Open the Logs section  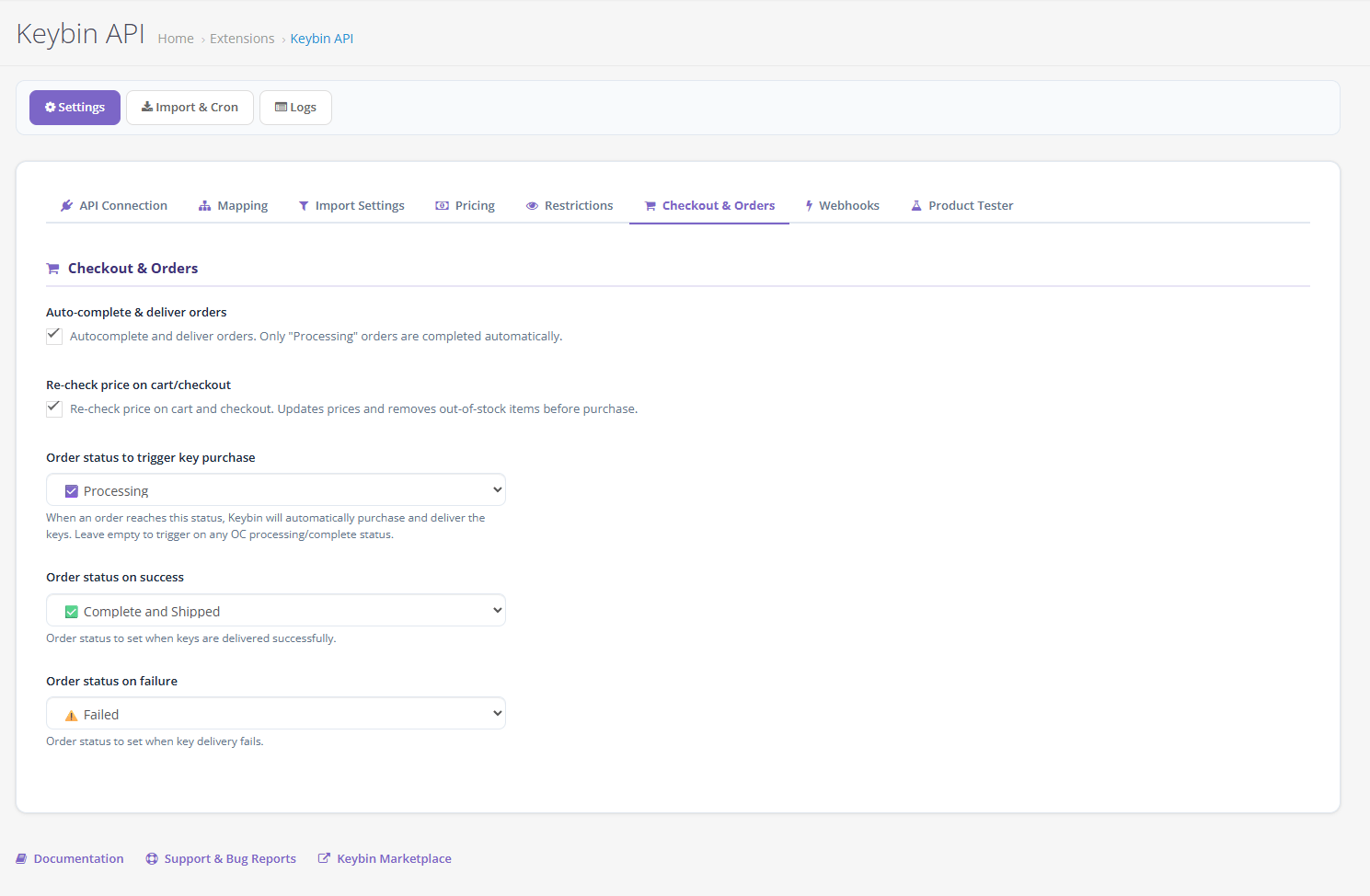[295, 108]
